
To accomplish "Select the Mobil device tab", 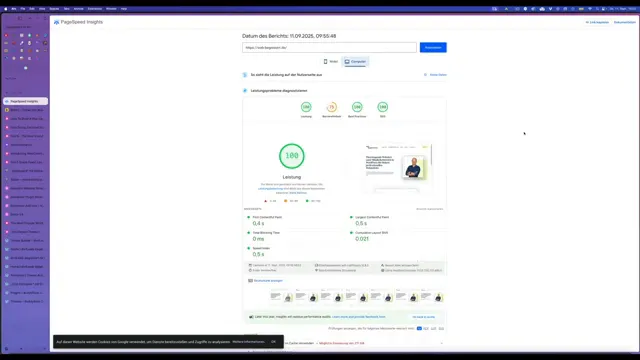I will click(x=331, y=62).
